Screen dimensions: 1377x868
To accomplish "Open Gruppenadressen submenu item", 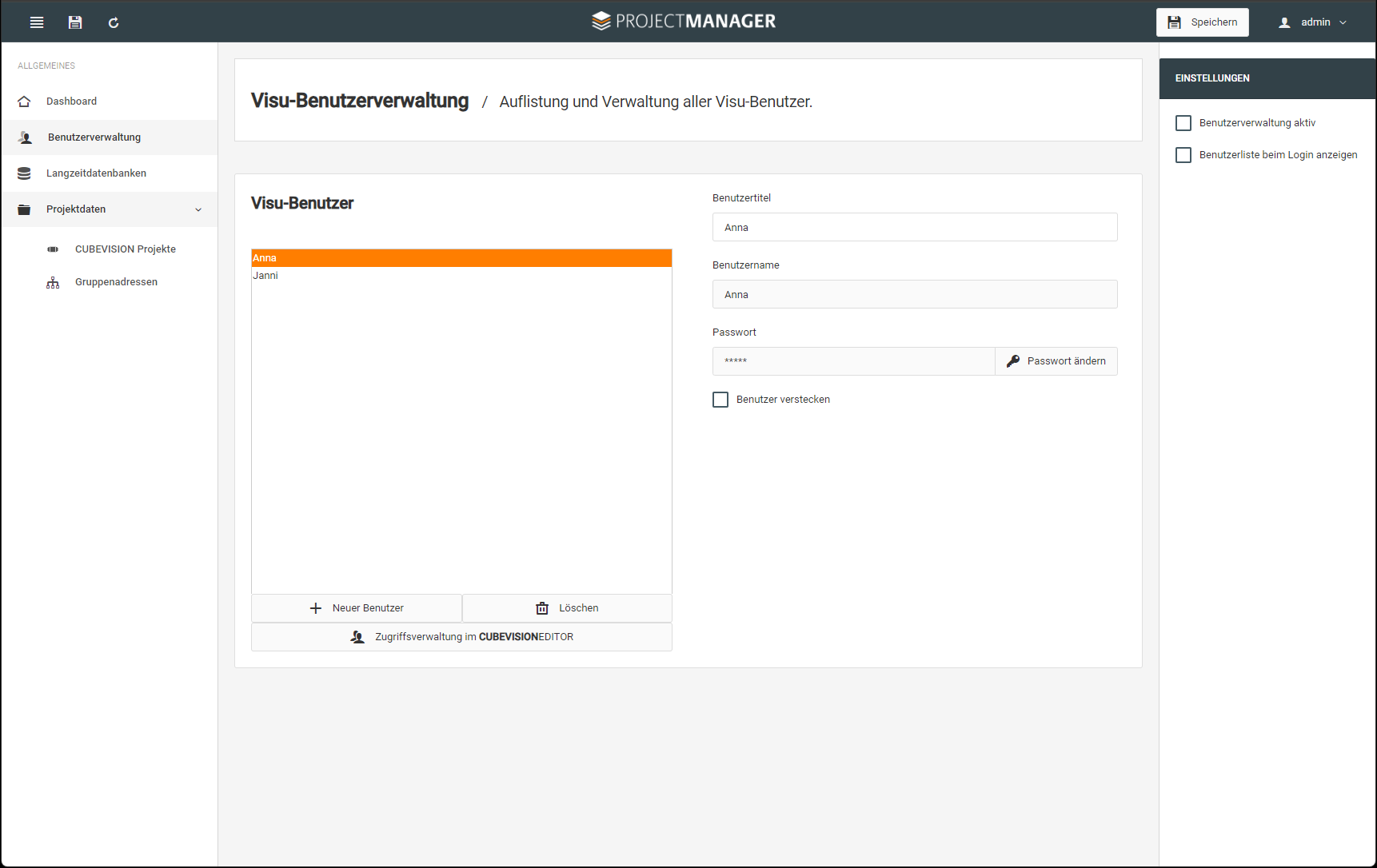I will [x=116, y=282].
